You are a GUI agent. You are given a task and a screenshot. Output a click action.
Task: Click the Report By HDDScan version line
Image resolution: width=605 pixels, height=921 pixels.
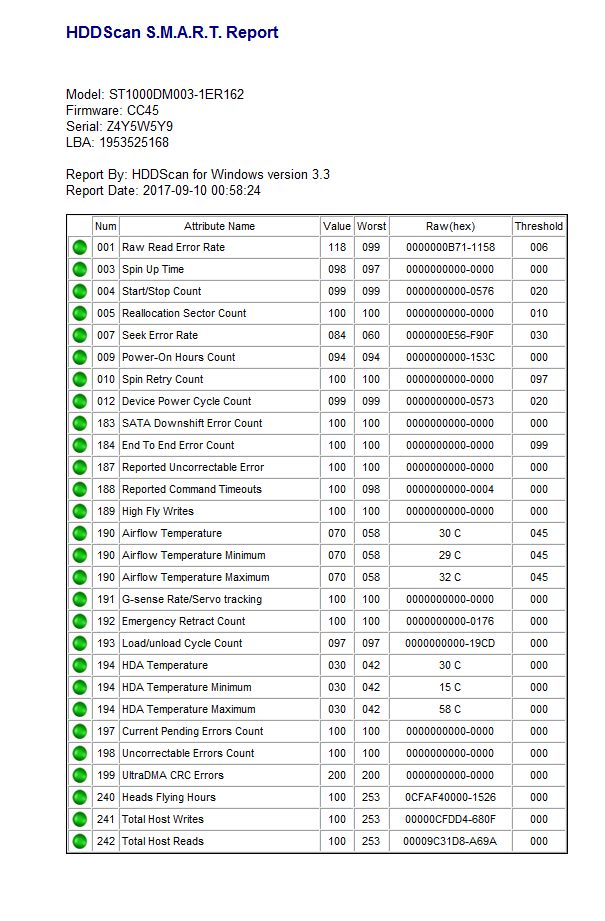coord(198,174)
